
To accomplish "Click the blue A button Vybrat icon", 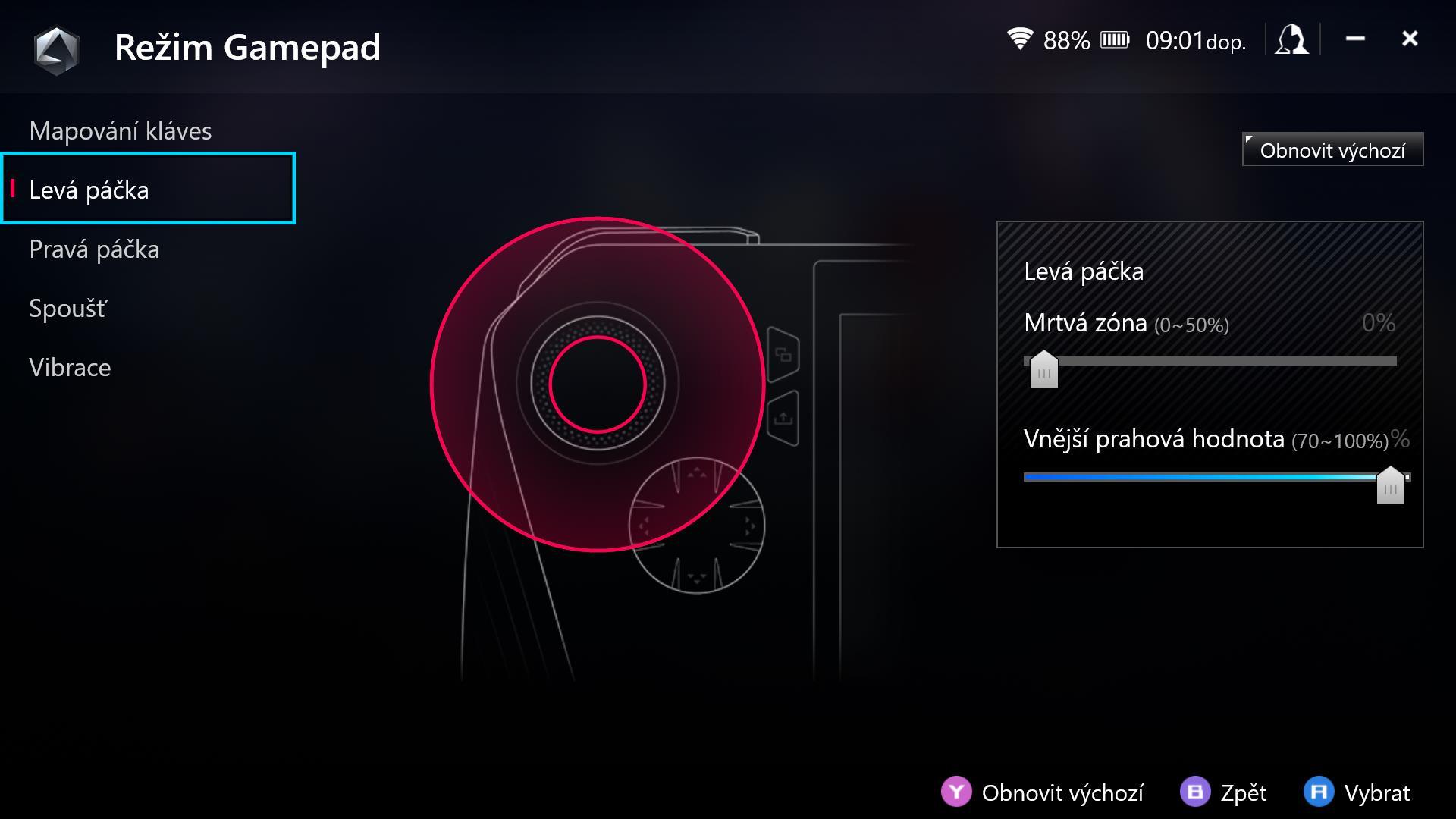I will tap(1319, 792).
